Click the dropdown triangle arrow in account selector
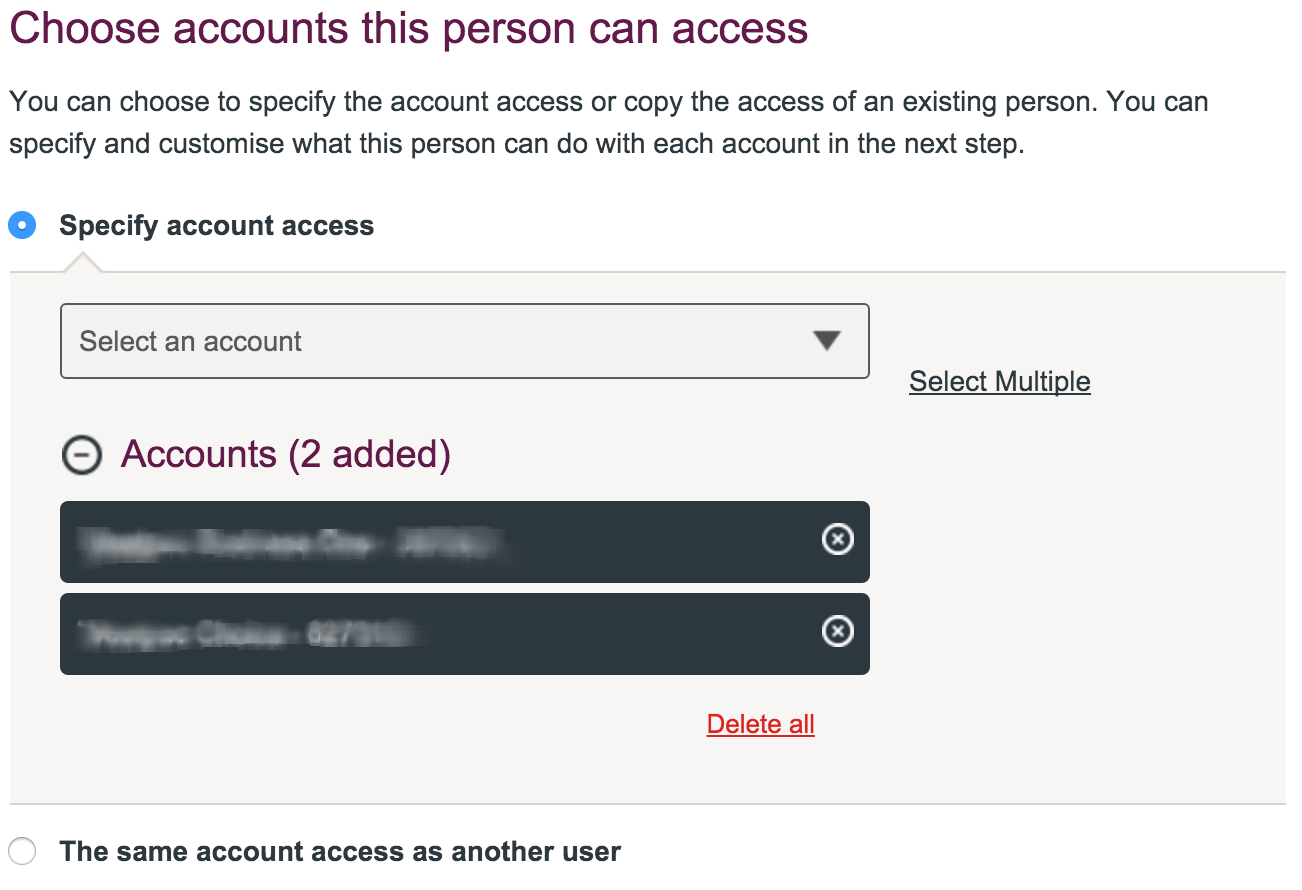Image resolution: width=1302 pixels, height=890 pixels. pos(826,341)
